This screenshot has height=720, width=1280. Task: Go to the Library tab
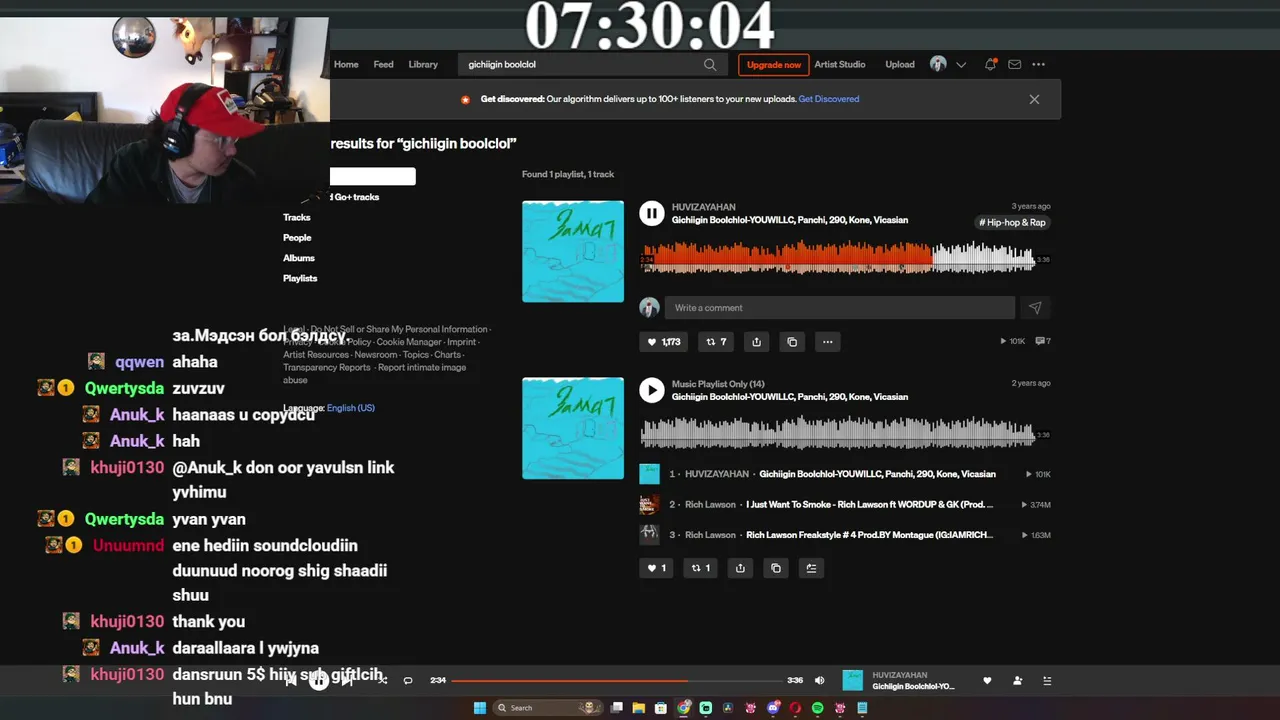[423, 65]
